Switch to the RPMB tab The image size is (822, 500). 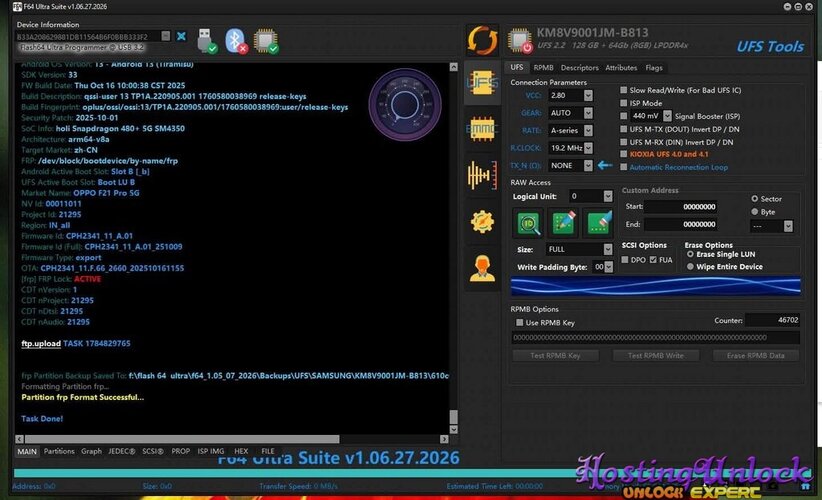tap(543, 68)
